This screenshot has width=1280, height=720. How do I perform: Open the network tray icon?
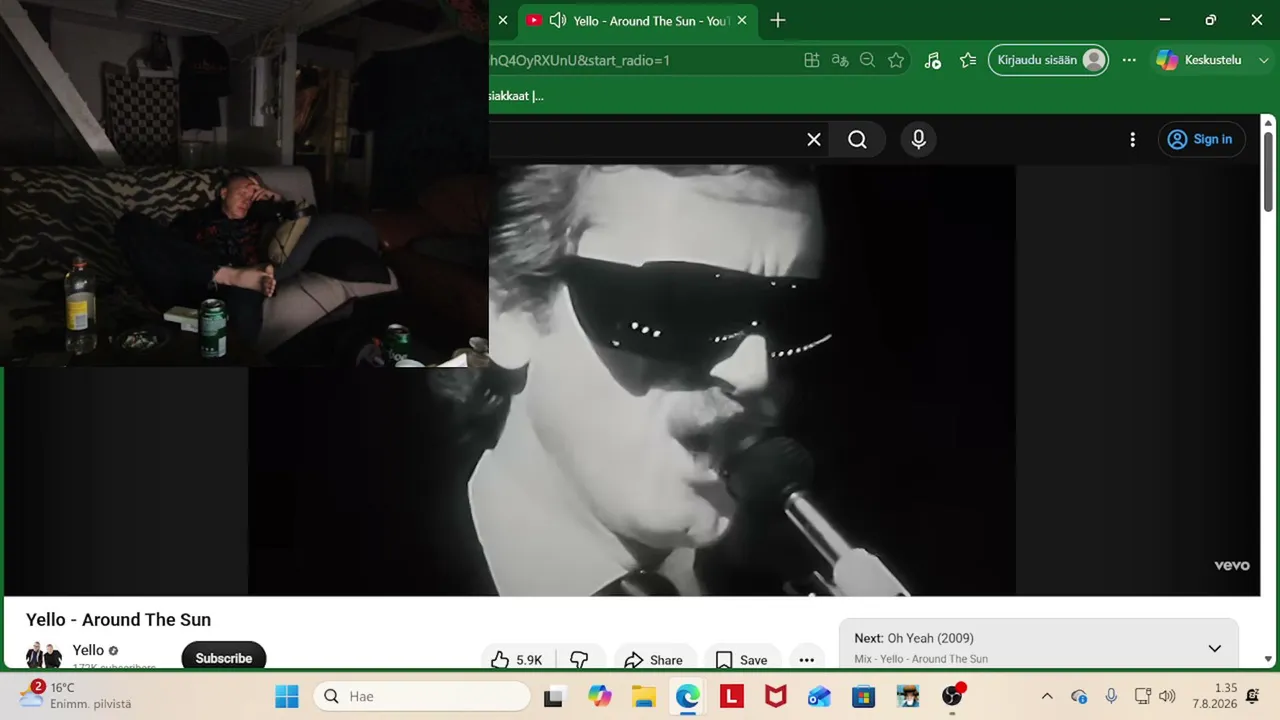[x=1143, y=696]
